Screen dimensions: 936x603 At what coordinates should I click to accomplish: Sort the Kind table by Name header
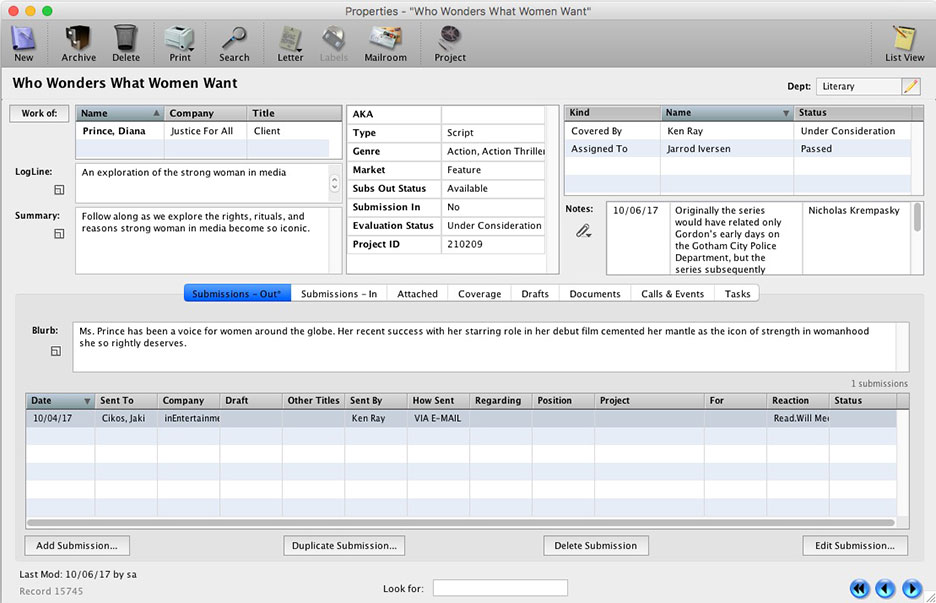click(x=727, y=113)
